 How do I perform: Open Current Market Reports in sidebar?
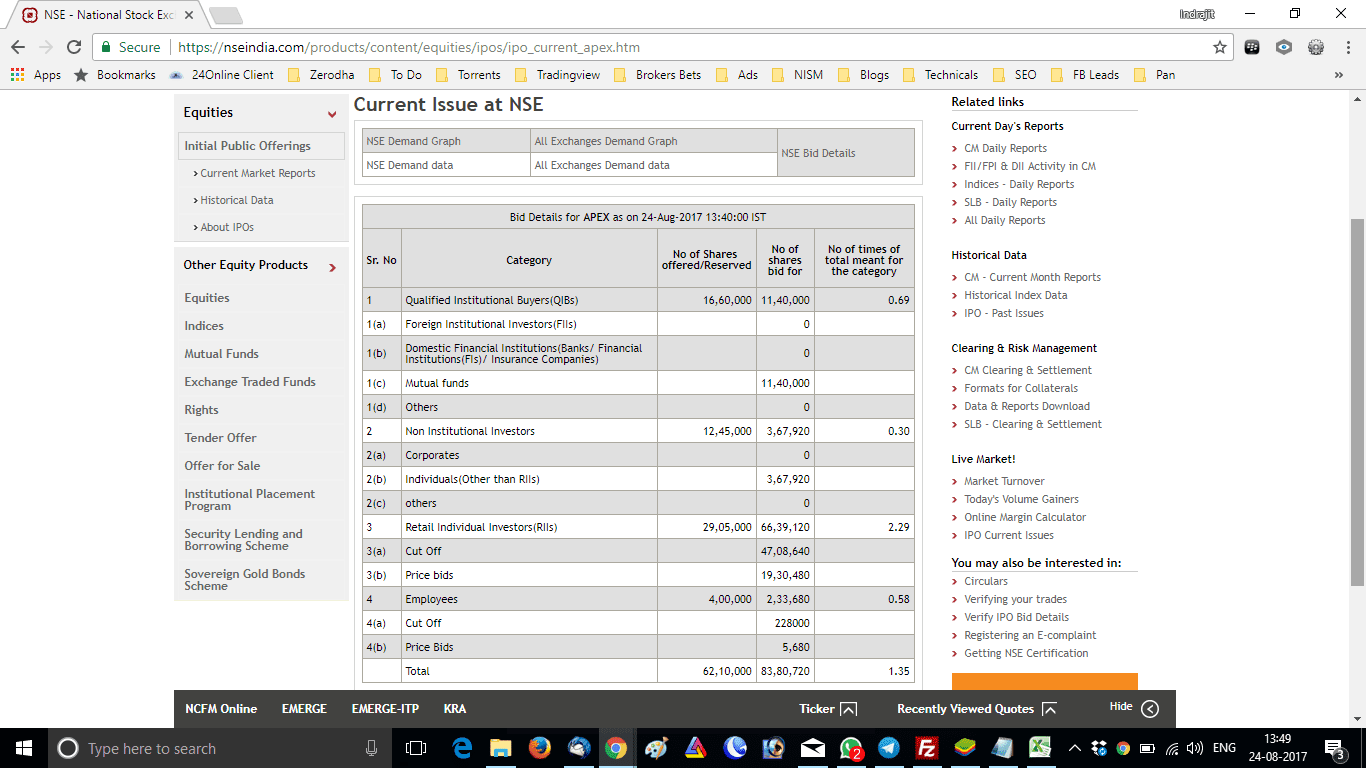pyautogui.click(x=258, y=173)
